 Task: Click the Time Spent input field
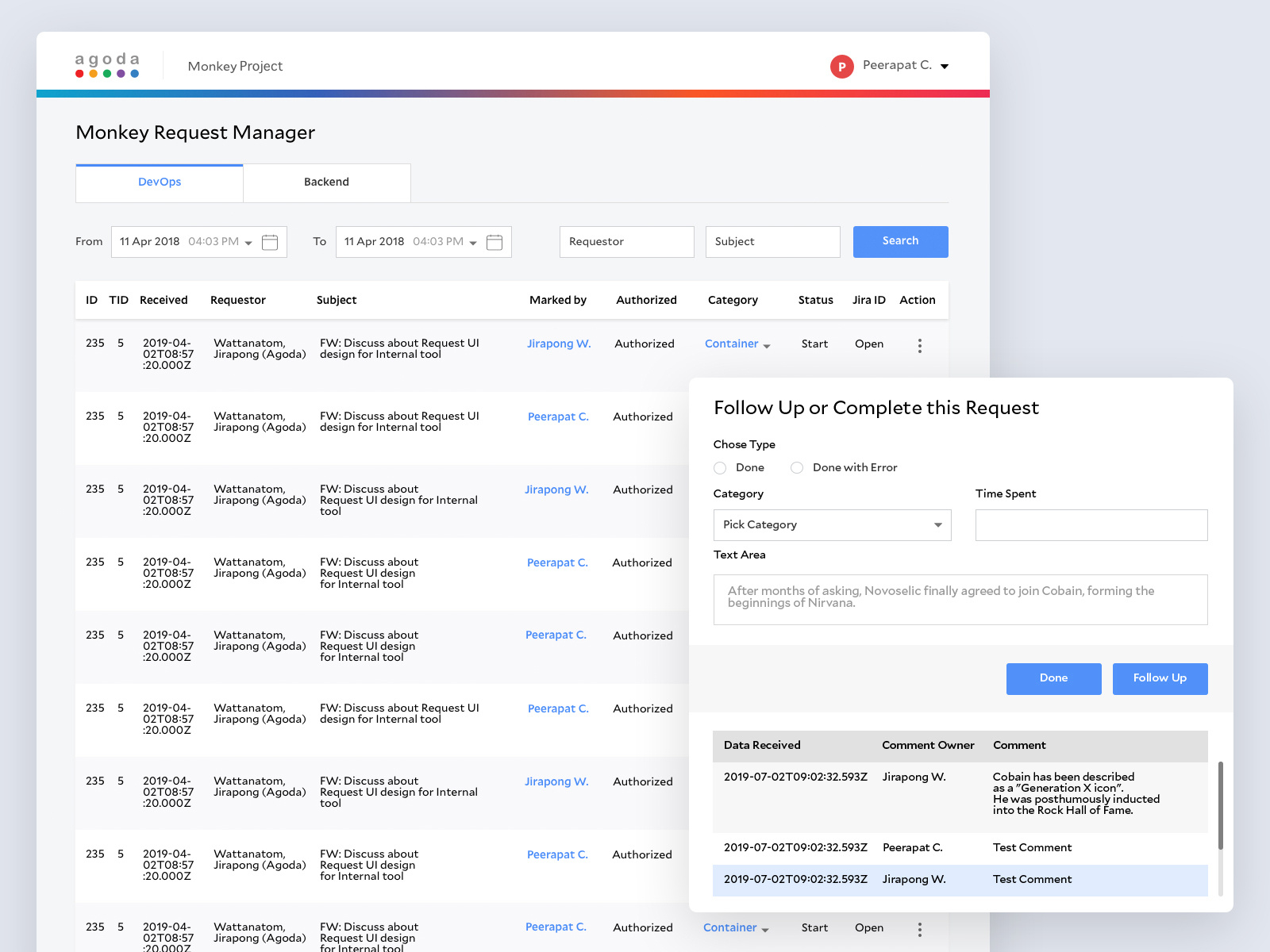point(1091,524)
